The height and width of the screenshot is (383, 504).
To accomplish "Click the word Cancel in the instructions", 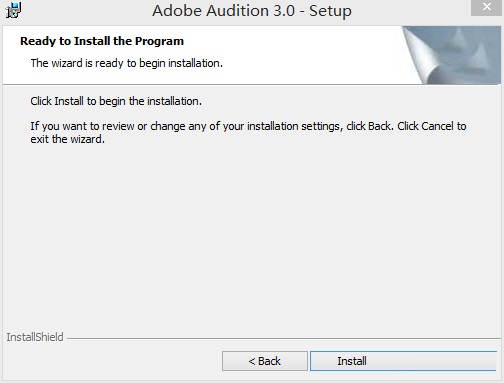I will (437, 126).
